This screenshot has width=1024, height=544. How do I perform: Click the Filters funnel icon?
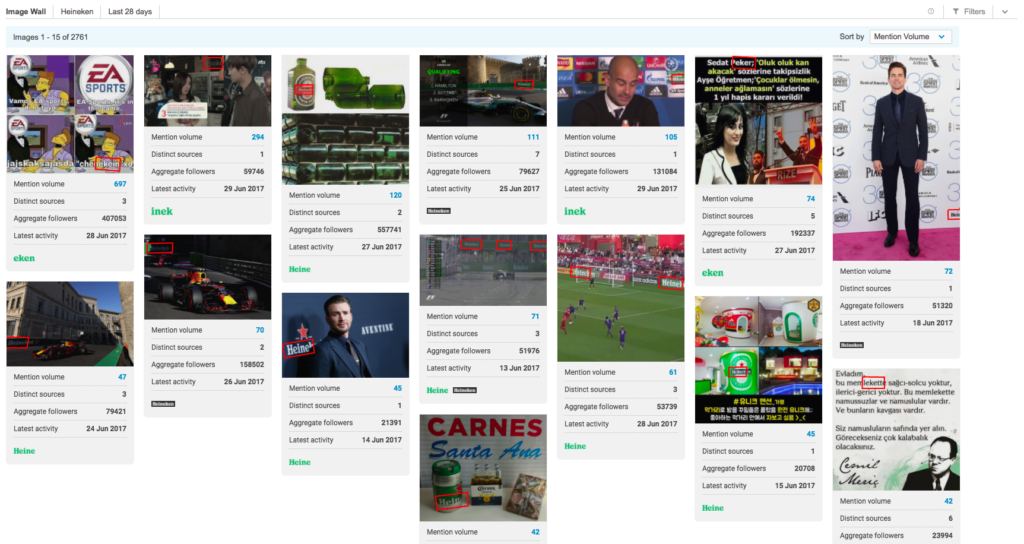[x=955, y=11]
